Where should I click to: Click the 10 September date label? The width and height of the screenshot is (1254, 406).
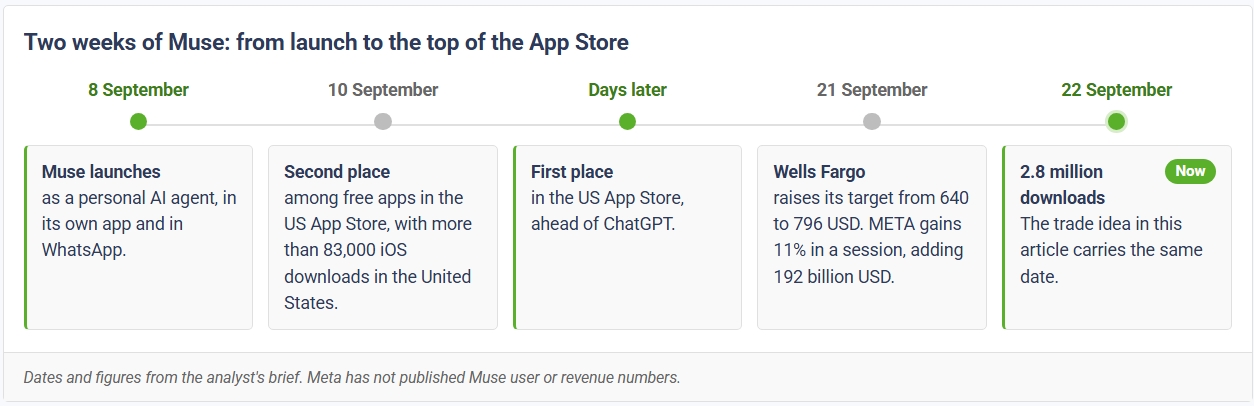click(383, 90)
